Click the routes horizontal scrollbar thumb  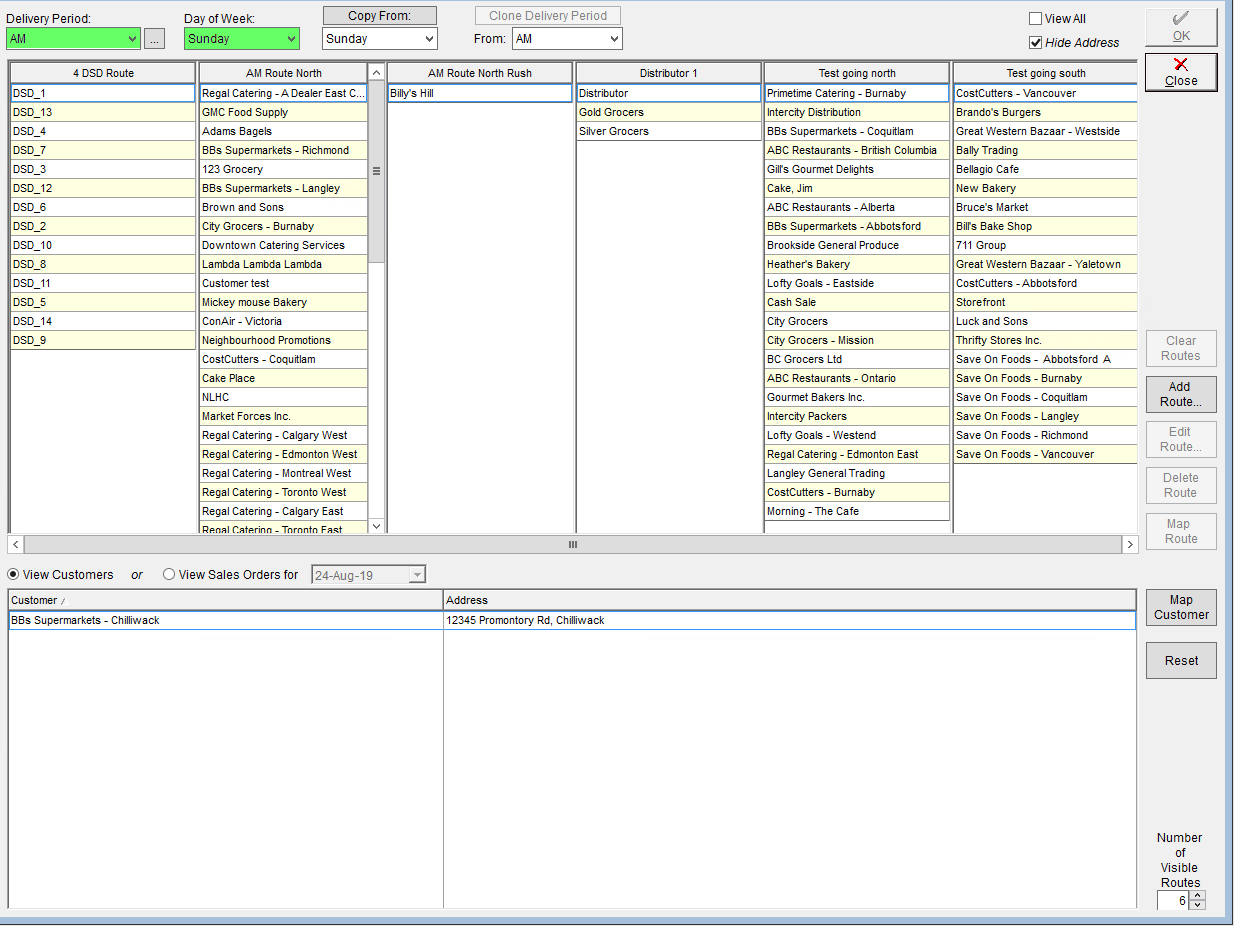coord(572,545)
